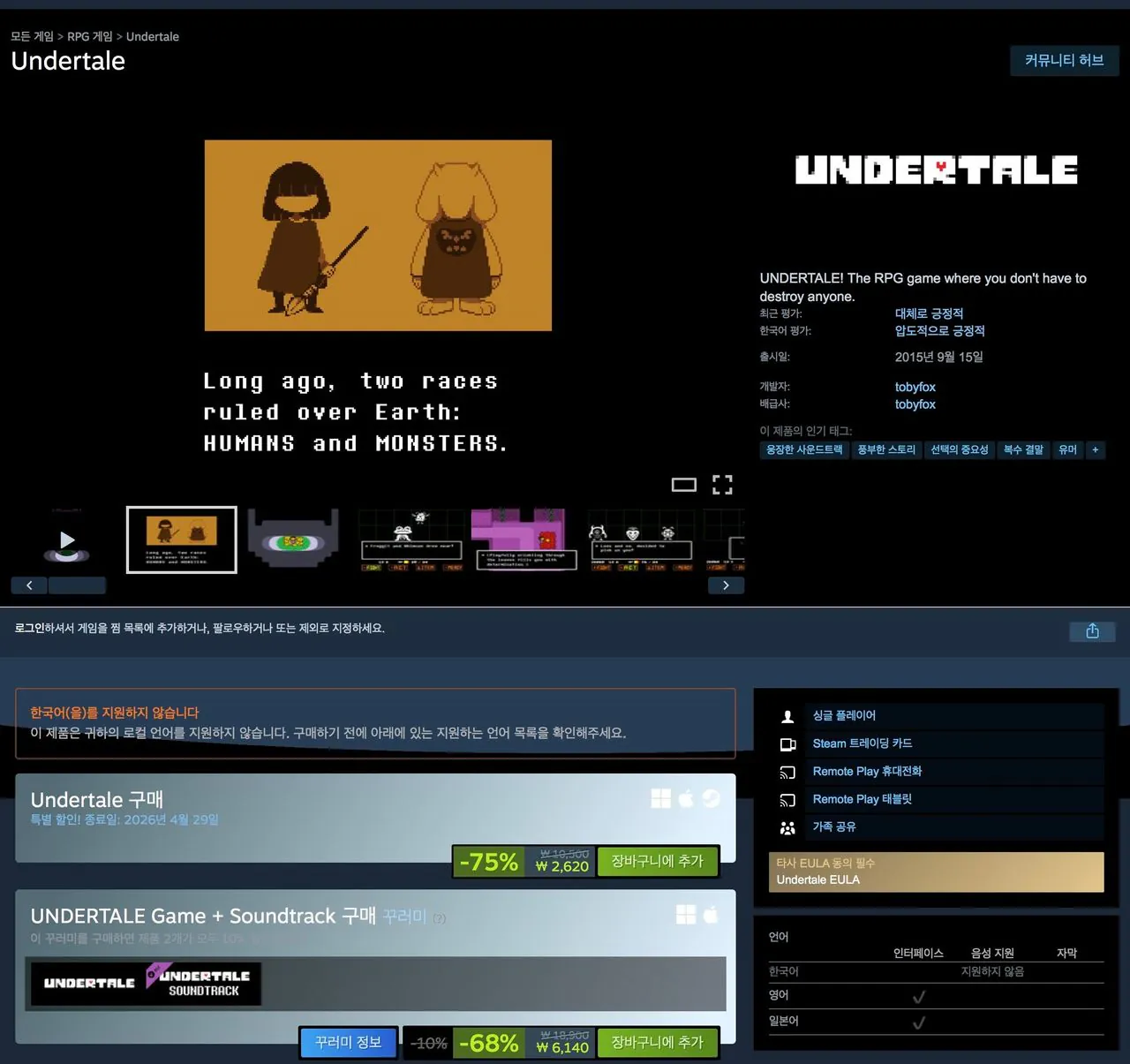1130x1064 pixels.
Task: Open the Undertale EULA
Action: click(817, 879)
